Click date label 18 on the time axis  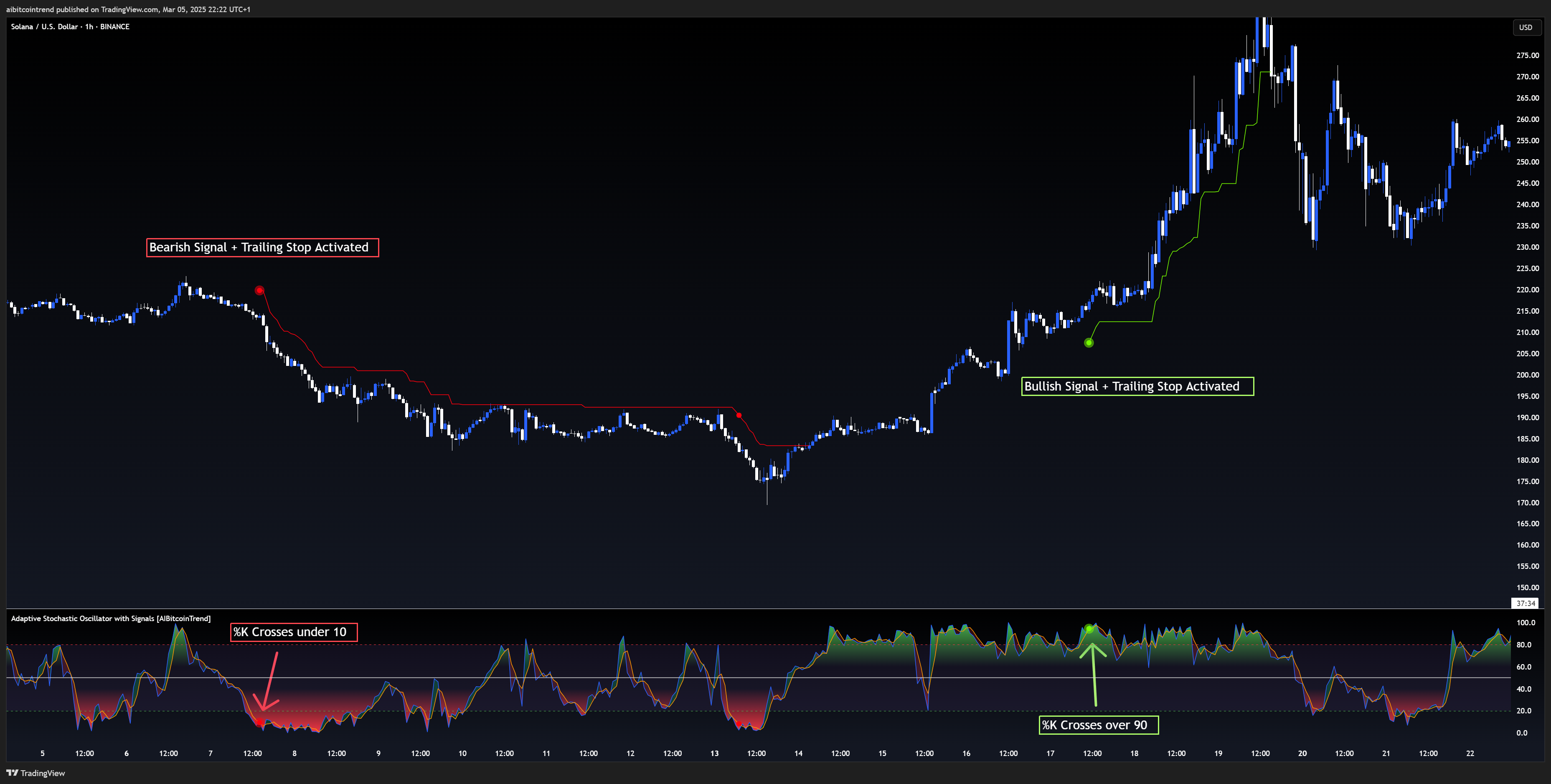[x=1135, y=753]
